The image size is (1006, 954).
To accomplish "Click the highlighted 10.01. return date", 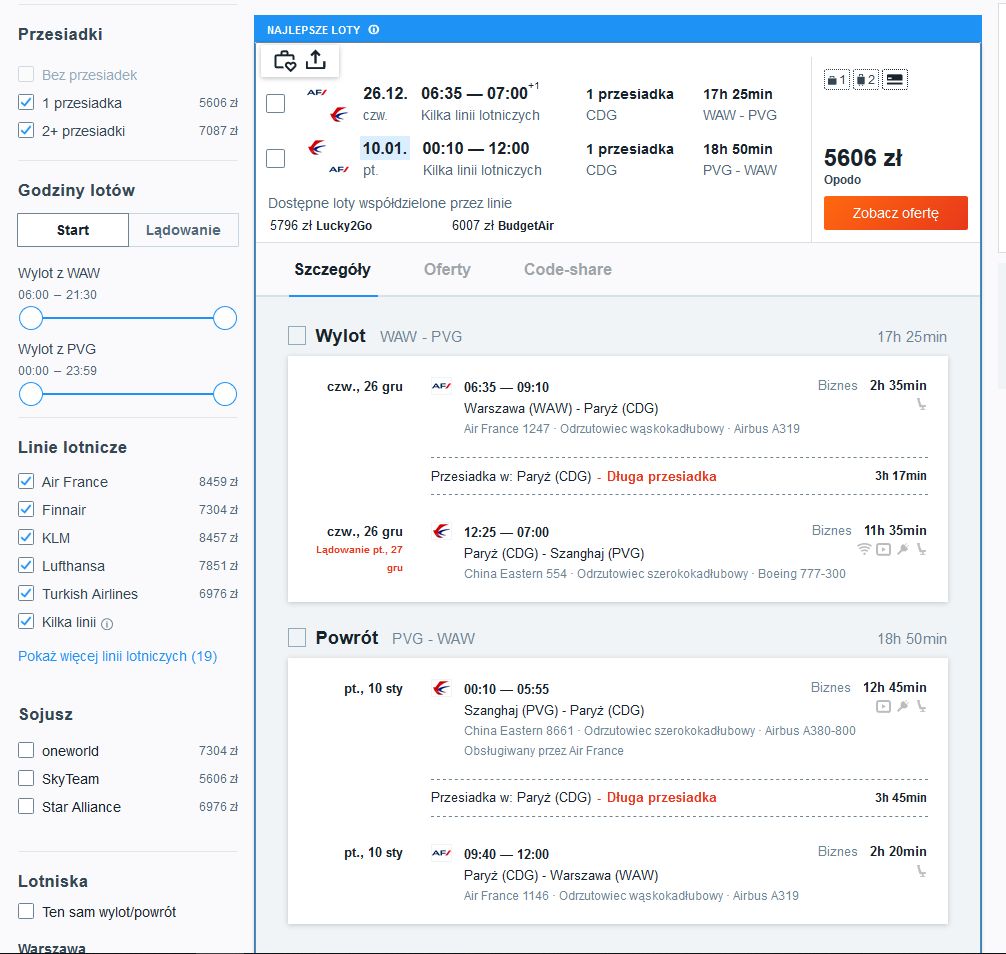I will [x=385, y=148].
